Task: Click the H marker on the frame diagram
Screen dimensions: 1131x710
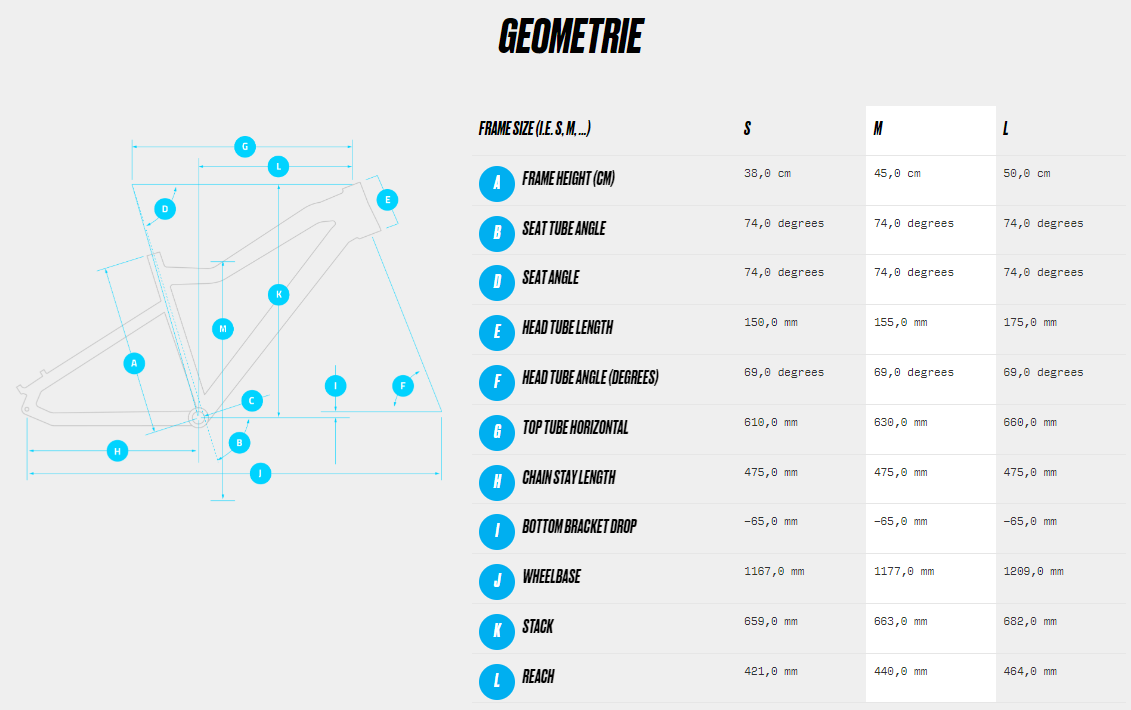Action: pos(117,451)
